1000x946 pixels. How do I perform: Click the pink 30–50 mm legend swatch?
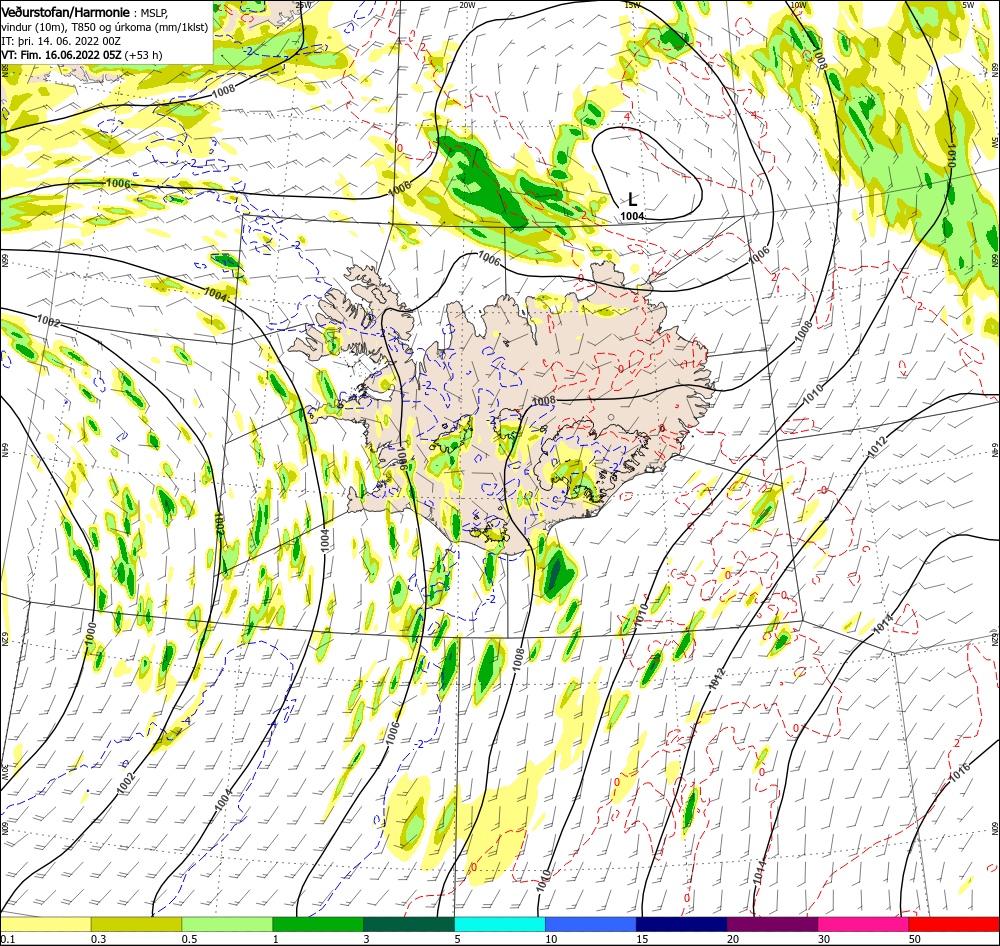(x=863, y=924)
